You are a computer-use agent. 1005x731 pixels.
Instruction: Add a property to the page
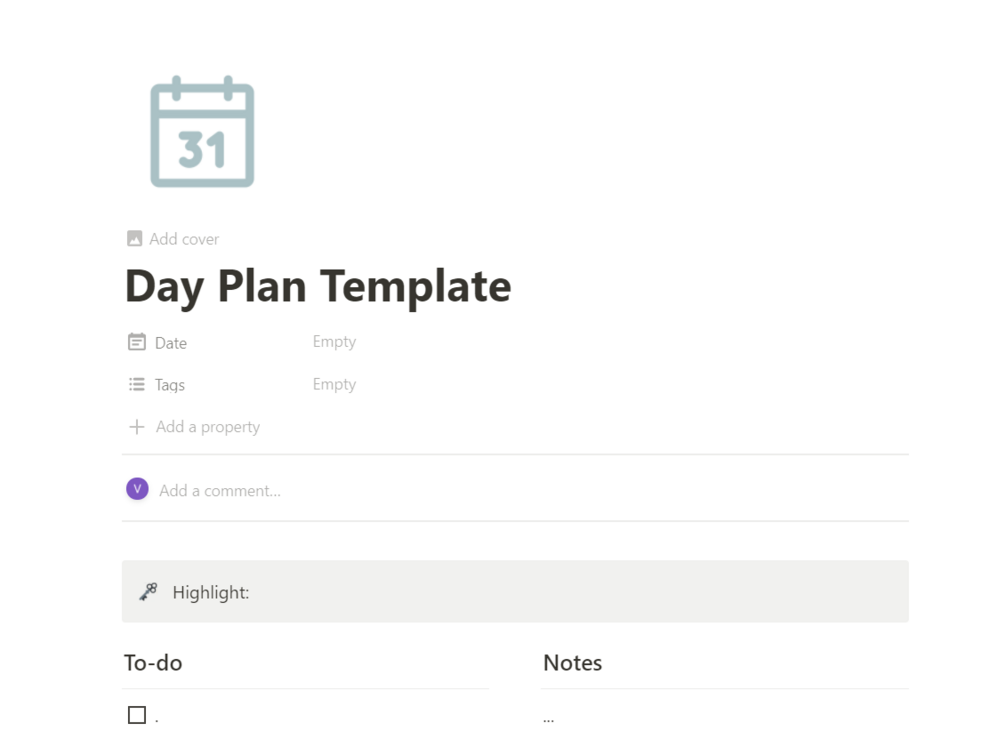(195, 427)
